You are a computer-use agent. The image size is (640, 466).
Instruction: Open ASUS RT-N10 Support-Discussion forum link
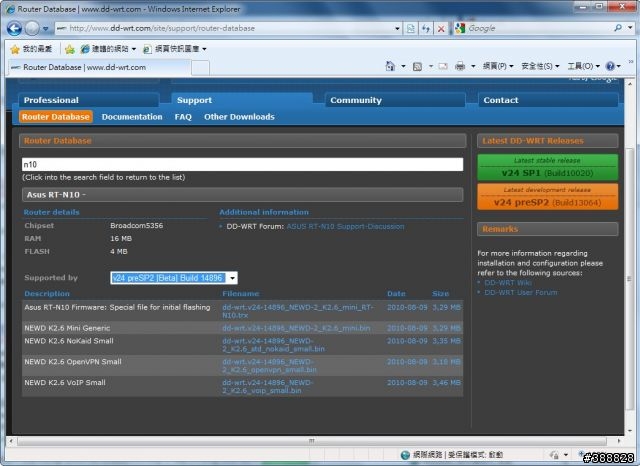345,226
